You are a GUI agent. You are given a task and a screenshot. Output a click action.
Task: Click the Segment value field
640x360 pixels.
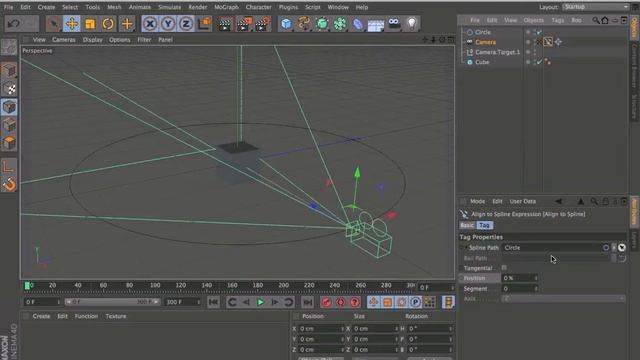click(x=518, y=289)
